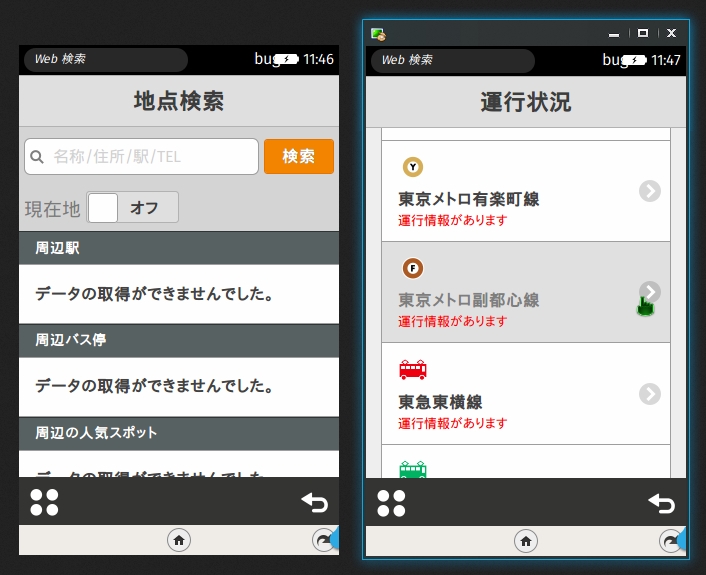Minimize the 運行状況 simulator window
This screenshot has height=575, width=706.
pos(614,33)
